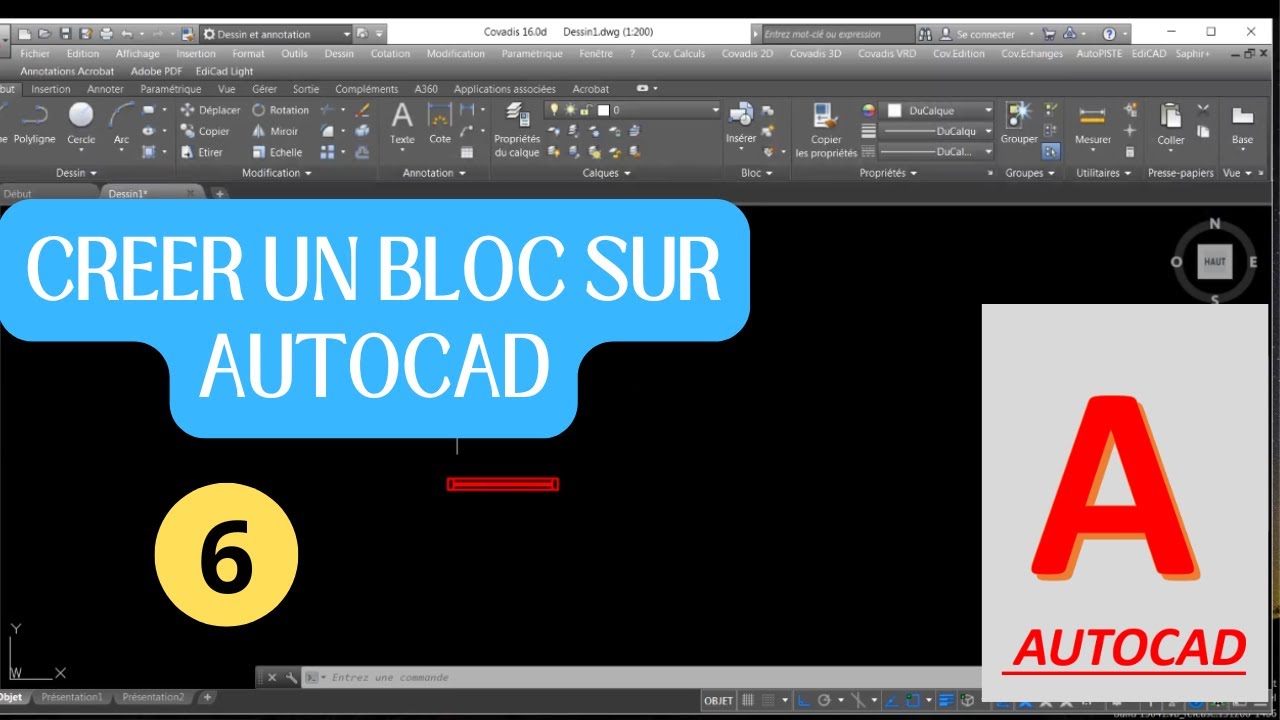Toggle the OBJET model space button
Viewport: 1280px width, 720px height.
click(x=718, y=700)
